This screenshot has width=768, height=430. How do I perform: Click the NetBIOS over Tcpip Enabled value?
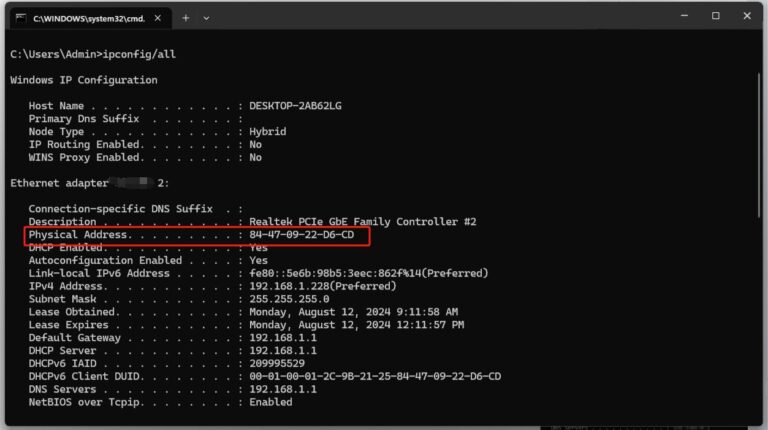coord(270,402)
